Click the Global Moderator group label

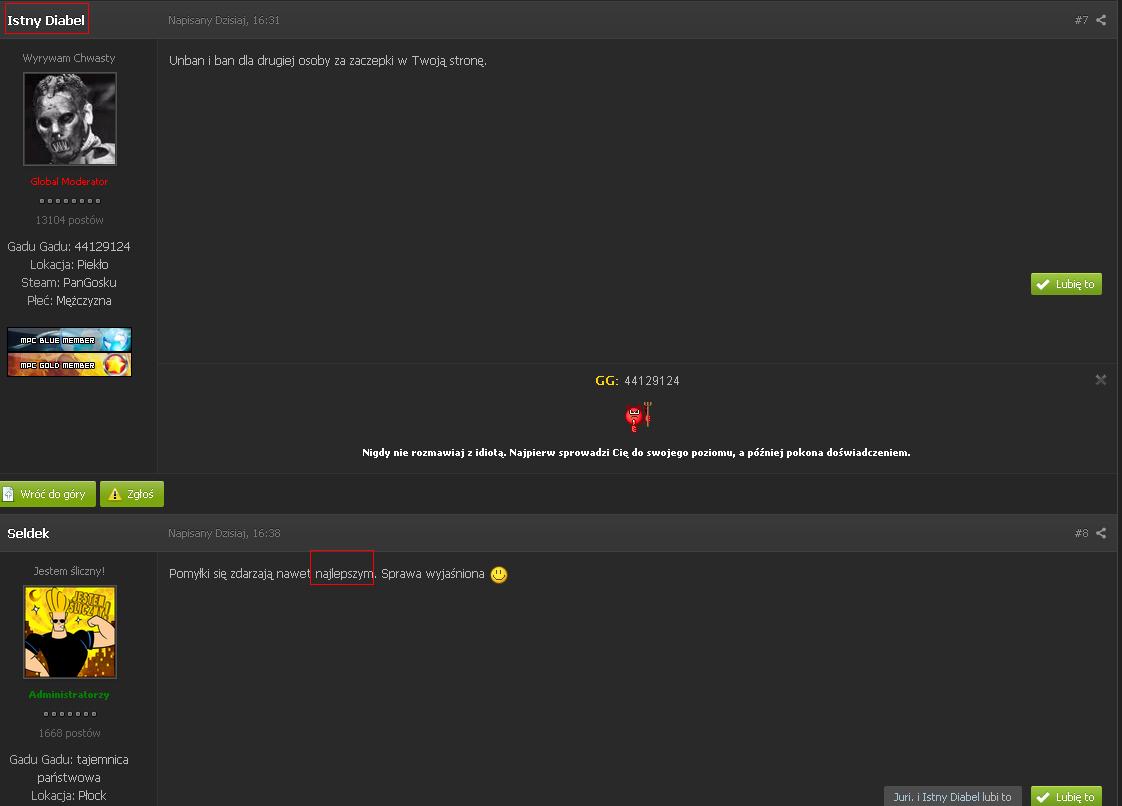click(x=69, y=182)
